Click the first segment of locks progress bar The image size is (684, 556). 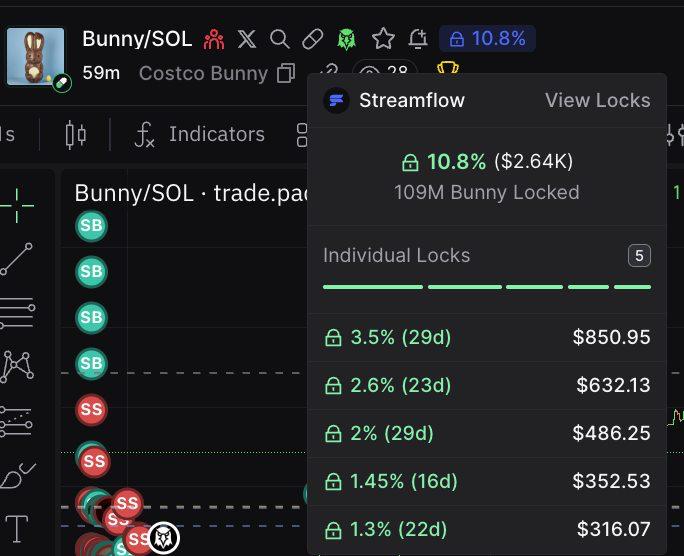tap(373, 287)
